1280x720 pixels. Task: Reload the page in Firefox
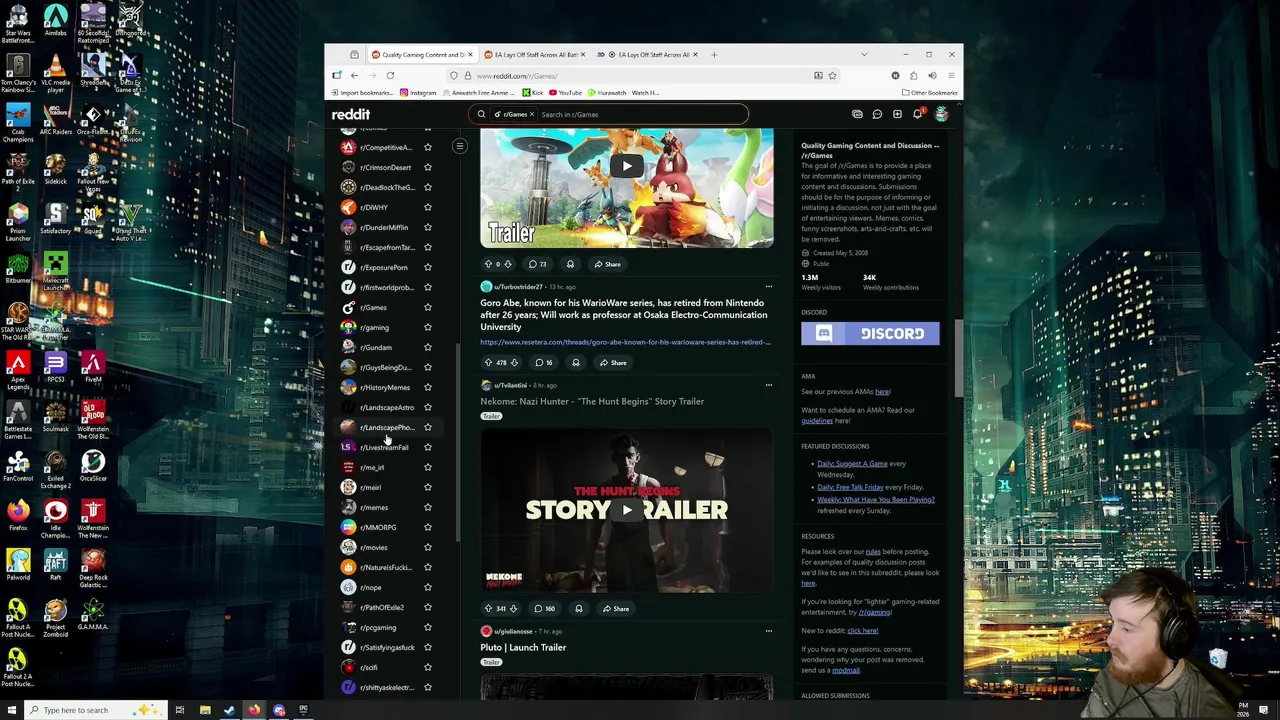click(390, 75)
